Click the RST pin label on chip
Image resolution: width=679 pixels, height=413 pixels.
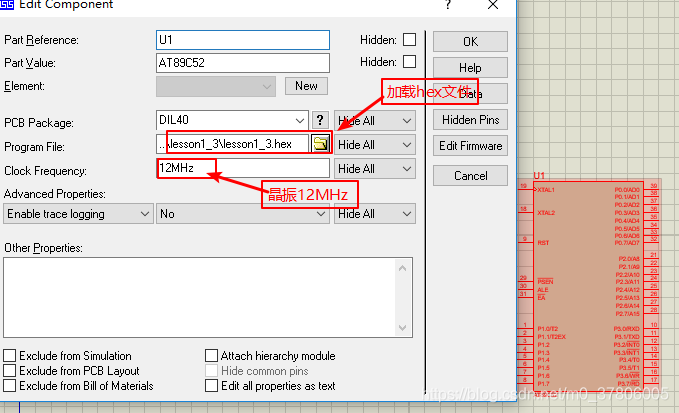click(x=543, y=243)
